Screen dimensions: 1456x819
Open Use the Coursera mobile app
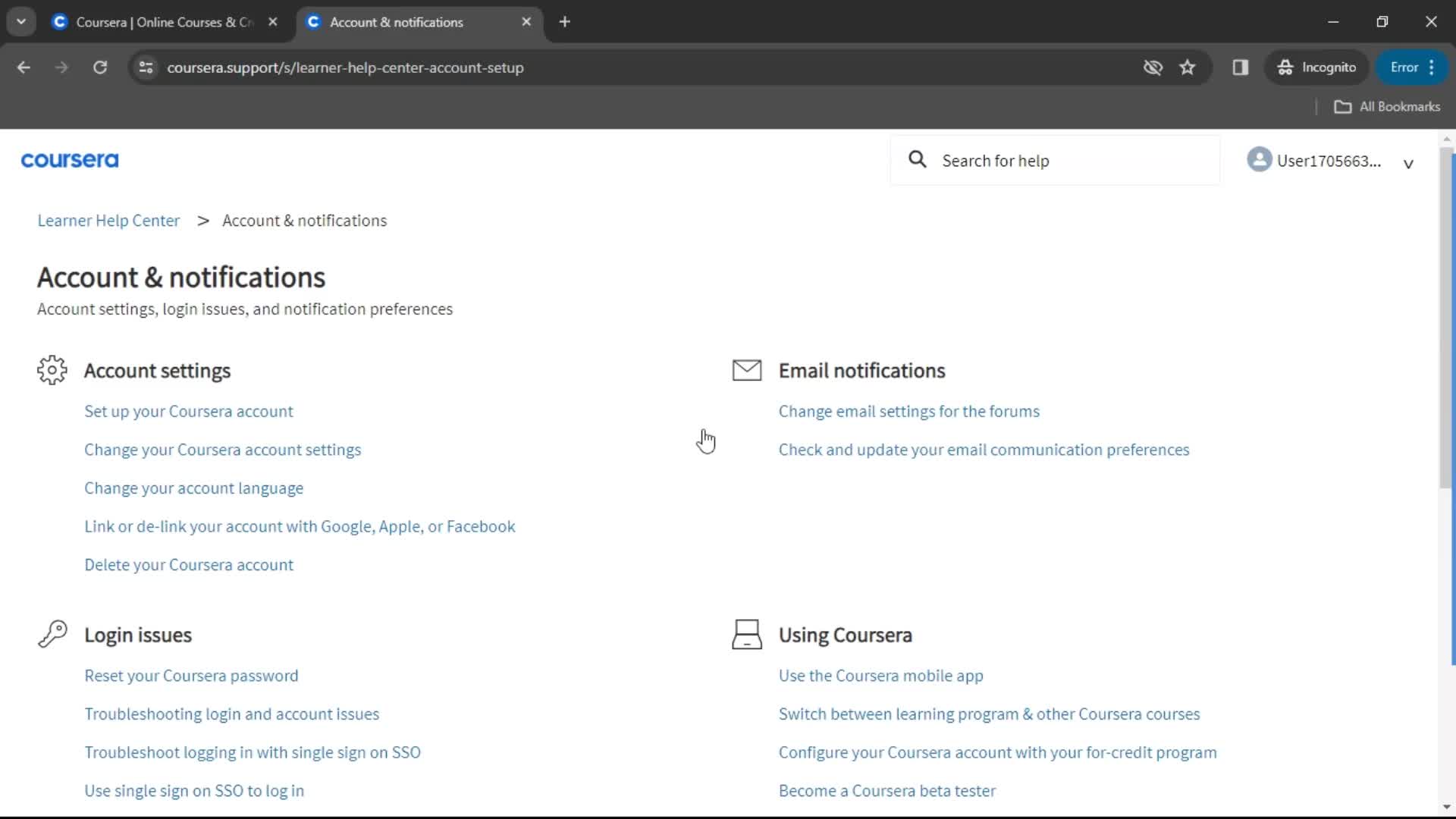[x=880, y=676]
